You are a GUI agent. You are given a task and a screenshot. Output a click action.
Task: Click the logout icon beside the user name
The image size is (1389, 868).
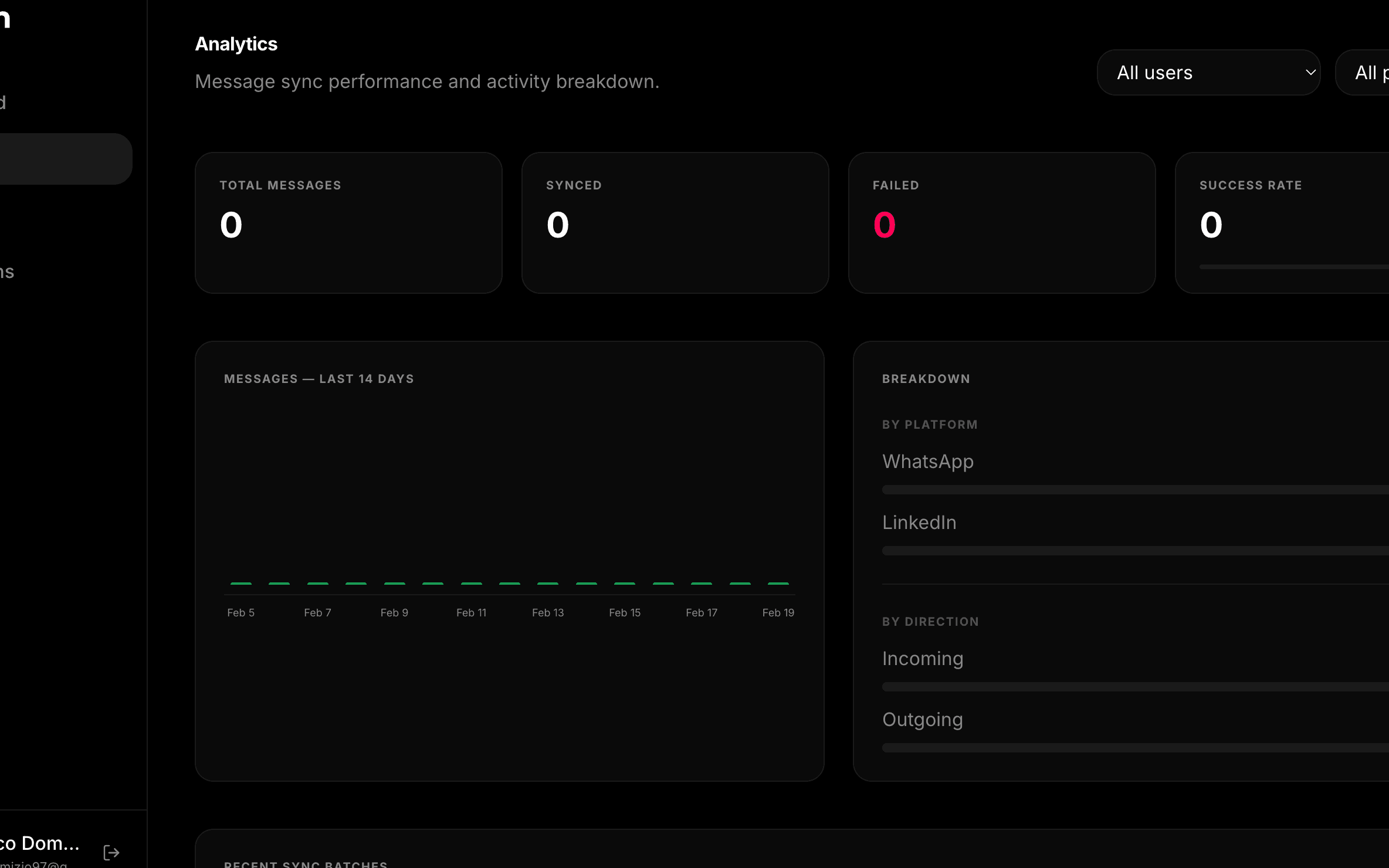111,852
